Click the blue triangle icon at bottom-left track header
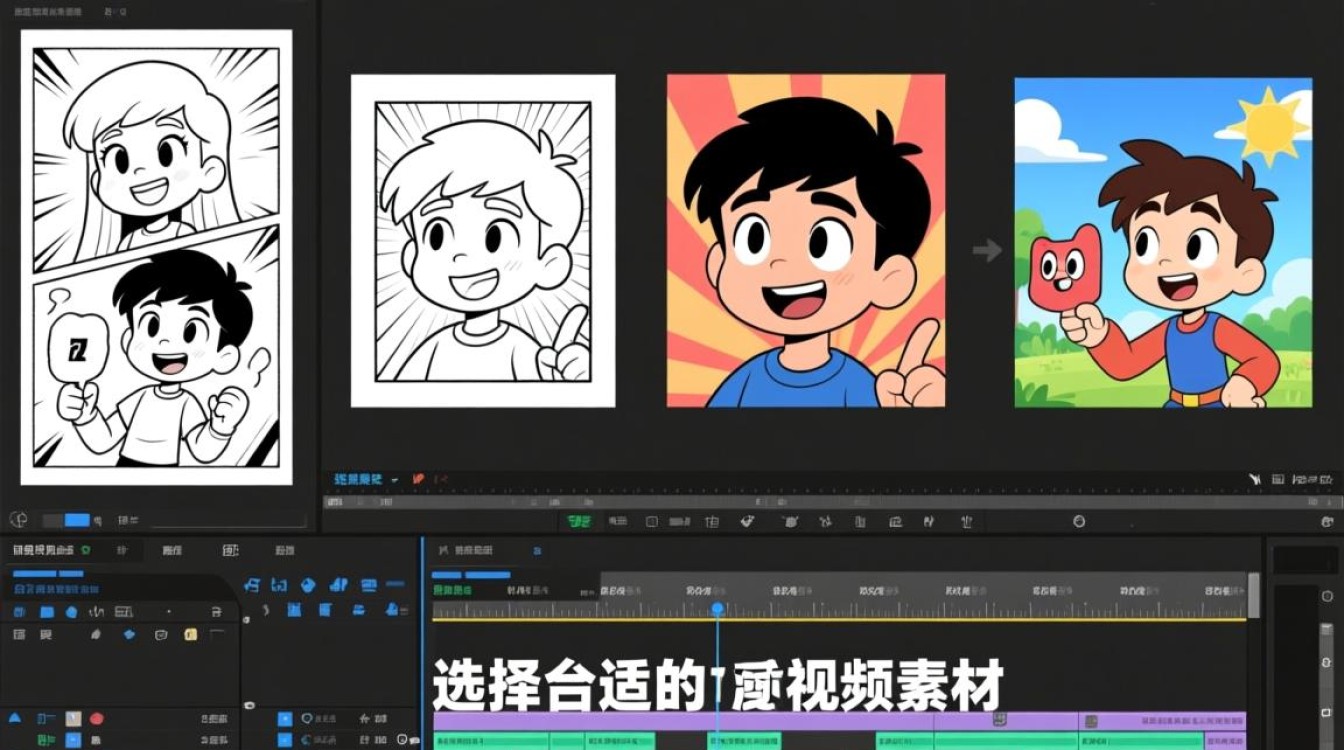The image size is (1344, 750). pyautogui.click(x=15, y=718)
